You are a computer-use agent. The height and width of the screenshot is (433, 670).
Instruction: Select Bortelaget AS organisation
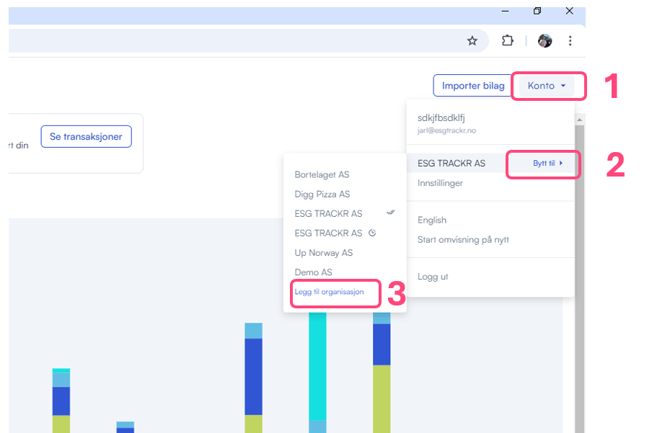(x=321, y=175)
